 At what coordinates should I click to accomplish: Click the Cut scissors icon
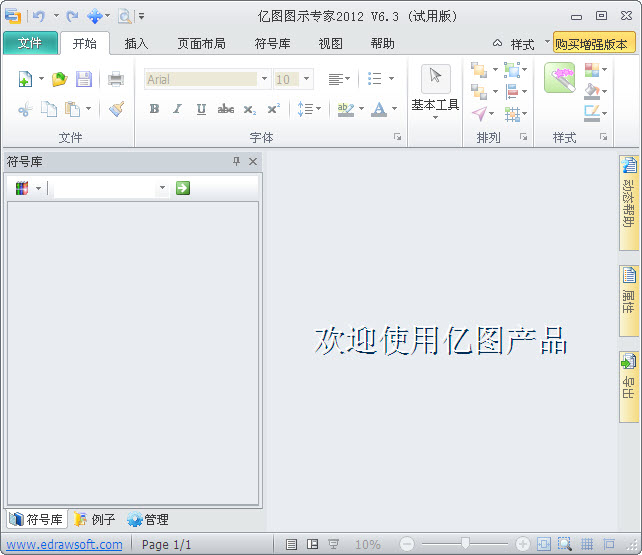tap(25, 109)
